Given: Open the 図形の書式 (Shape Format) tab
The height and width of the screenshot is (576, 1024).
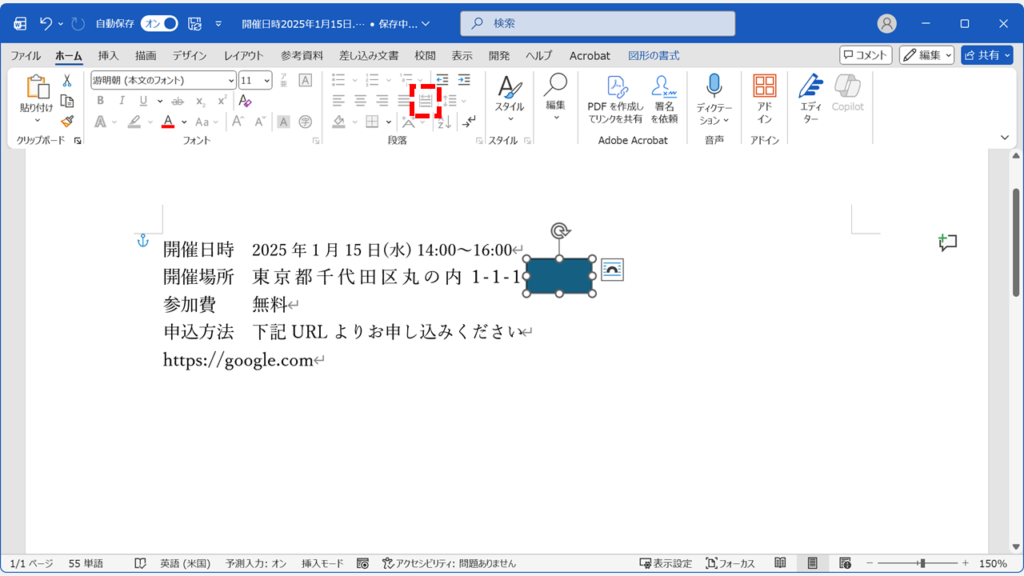Looking at the screenshot, I should (655, 56).
